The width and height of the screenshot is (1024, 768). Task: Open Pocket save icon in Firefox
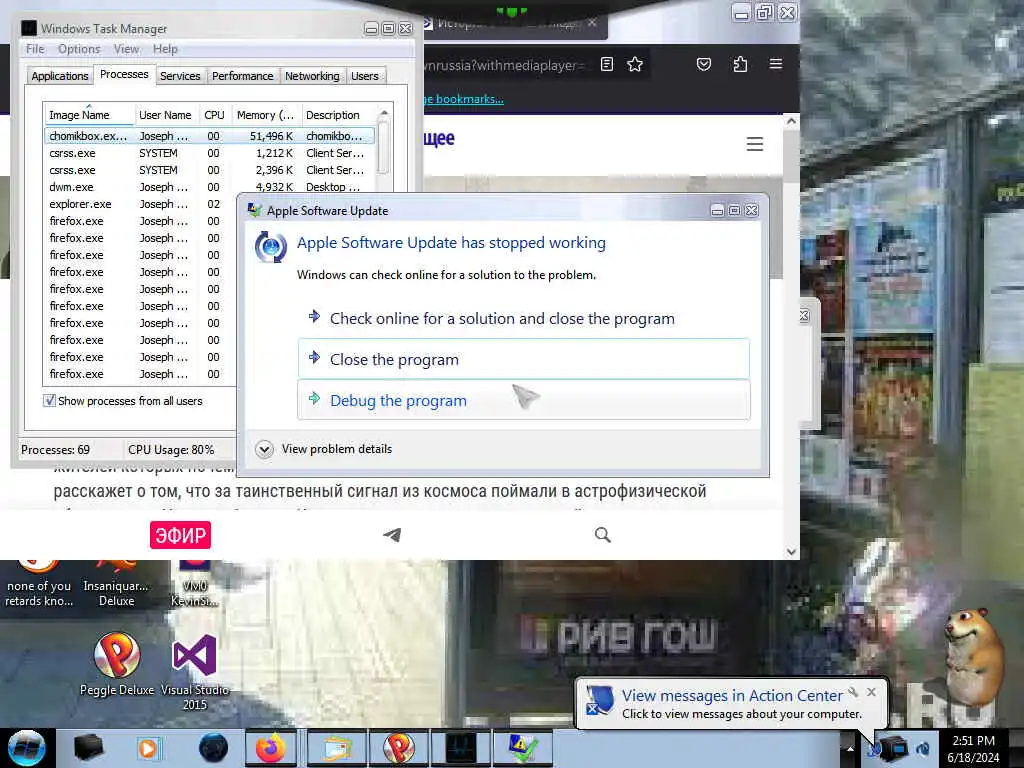[x=703, y=64]
